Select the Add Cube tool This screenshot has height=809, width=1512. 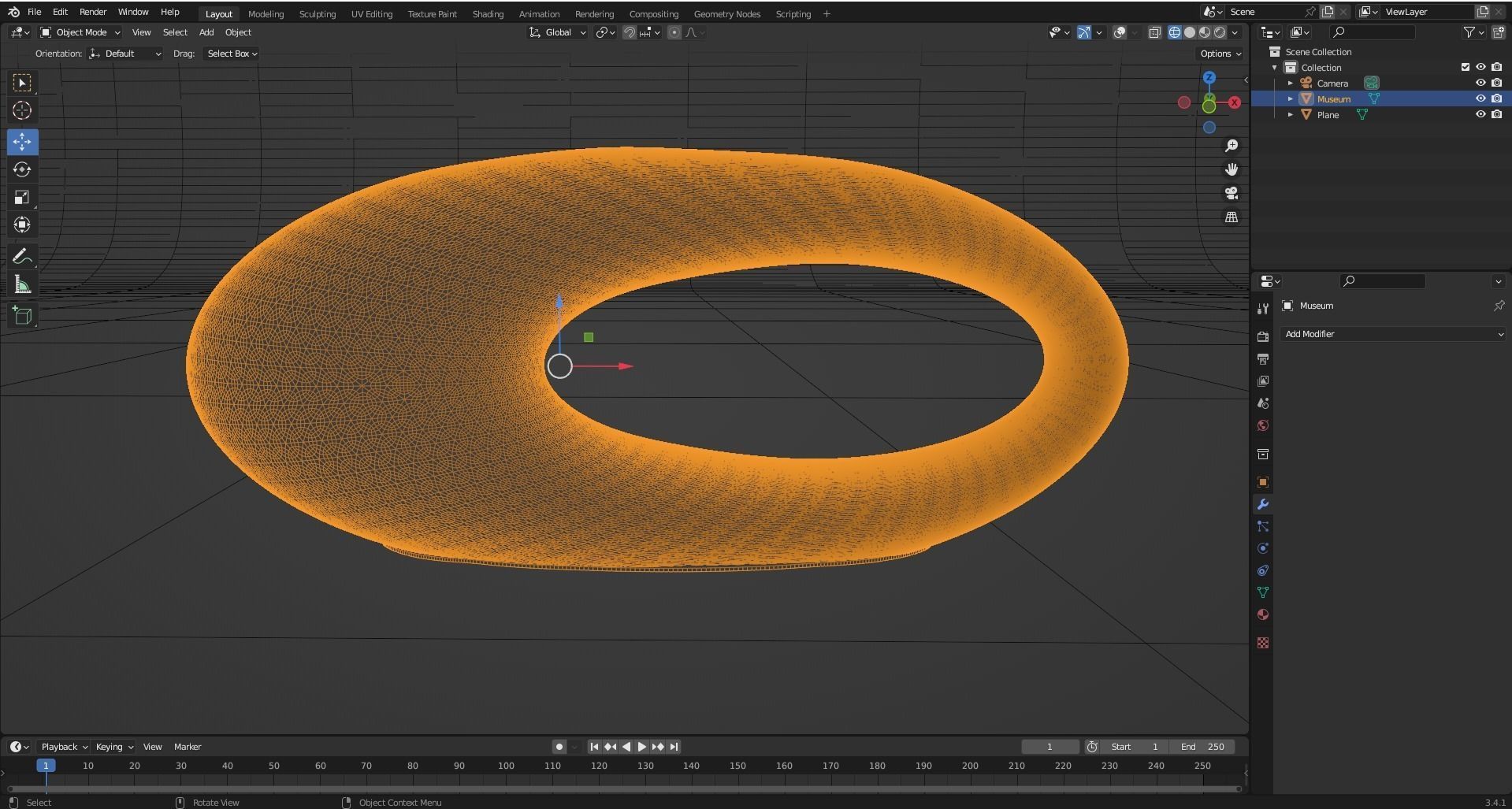[22, 316]
